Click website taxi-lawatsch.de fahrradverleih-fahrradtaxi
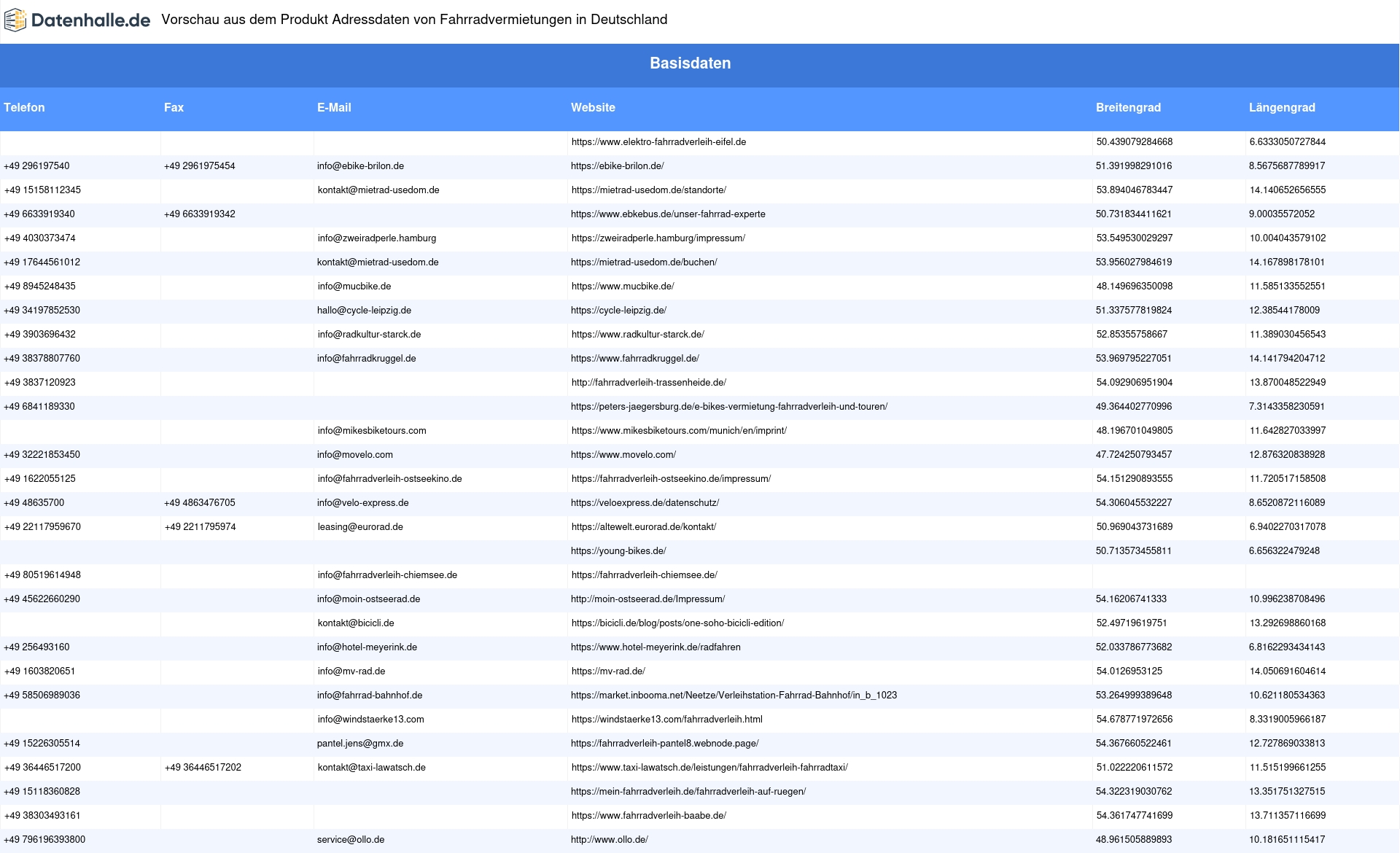1400x853 pixels. (709, 768)
